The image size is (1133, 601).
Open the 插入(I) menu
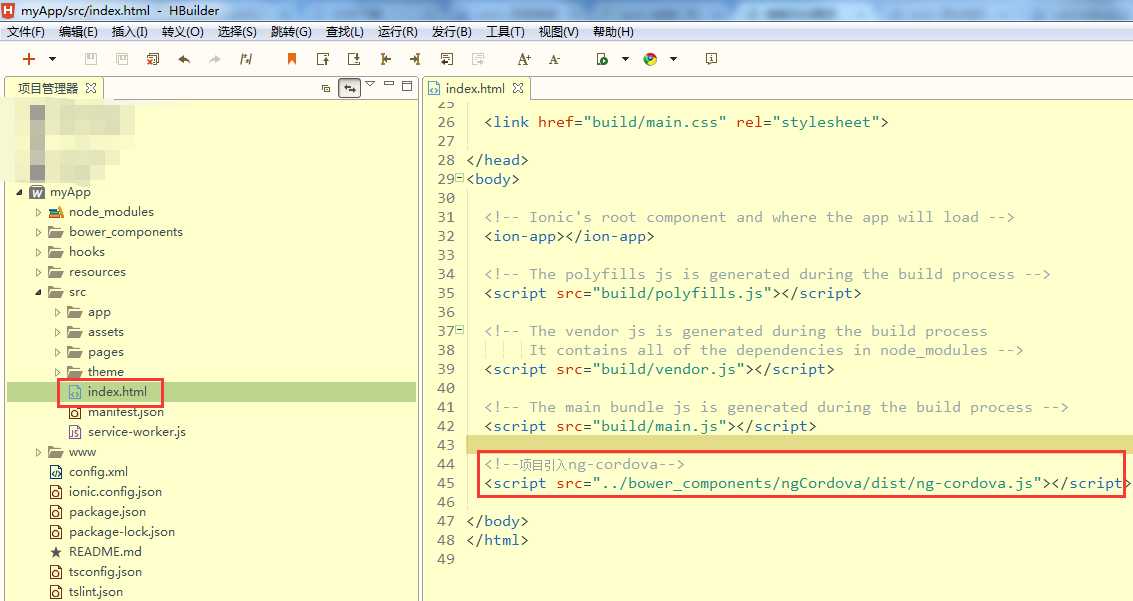click(129, 32)
